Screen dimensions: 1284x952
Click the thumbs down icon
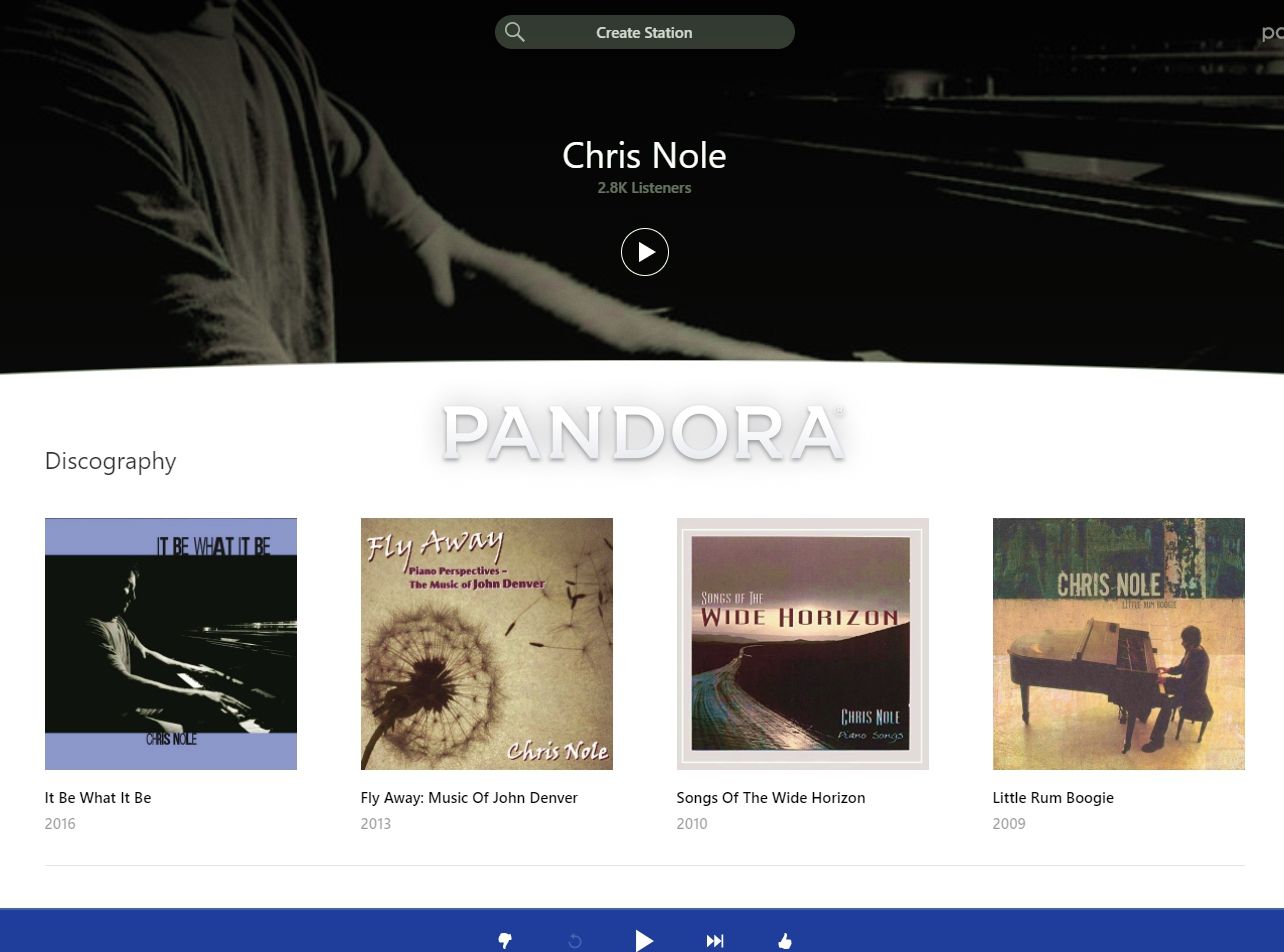coord(505,940)
